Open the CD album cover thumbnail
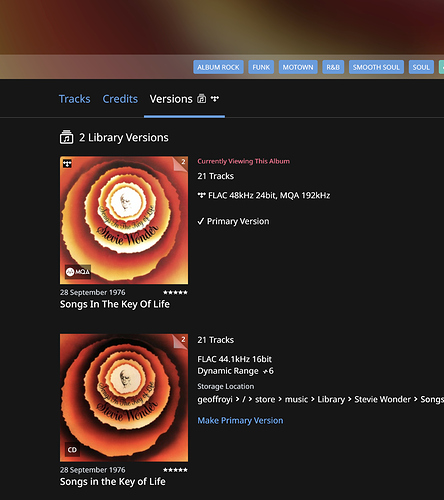 tap(124, 398)
